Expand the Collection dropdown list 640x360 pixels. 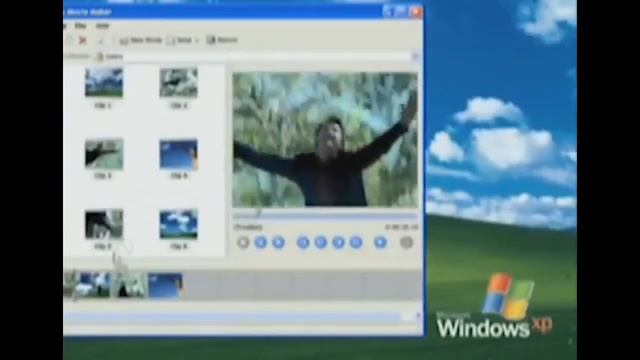pos(415,56)
